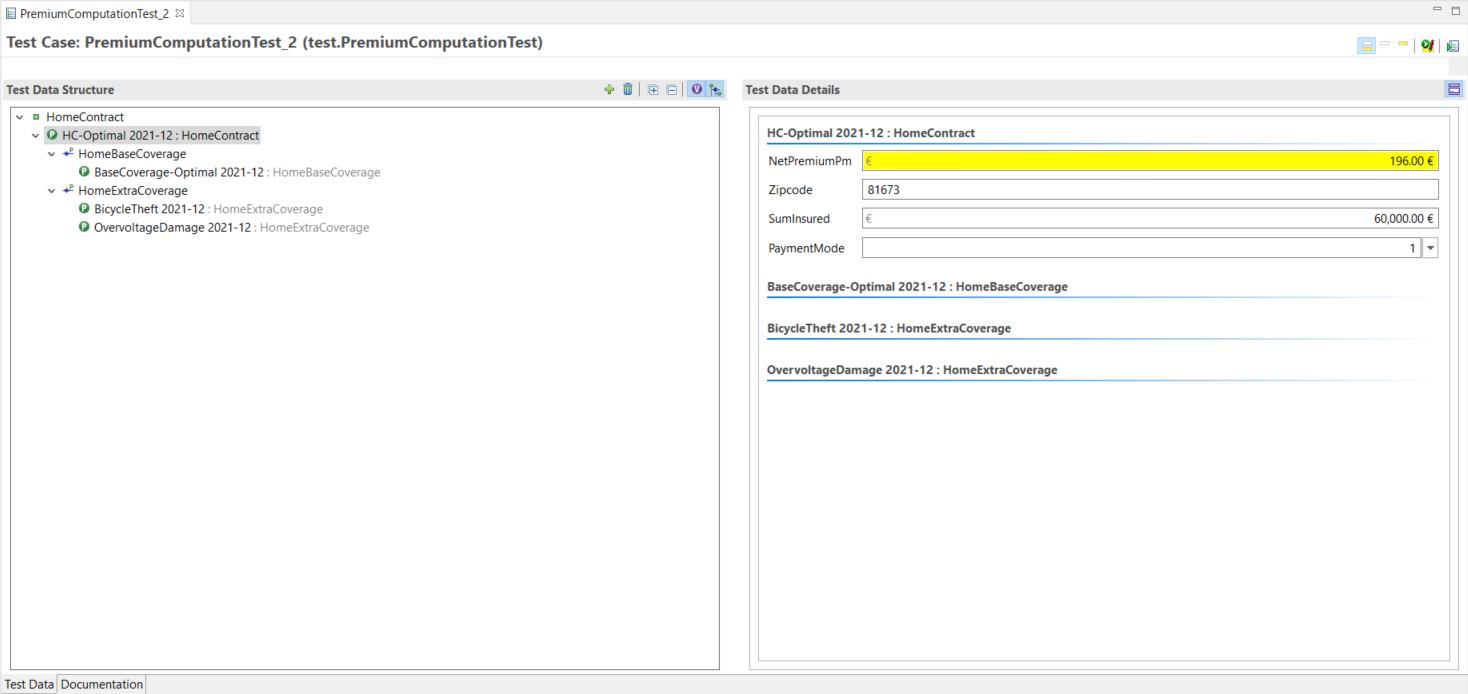
Task: Select the Test Data tab
Action: click(x=29, y=685)
